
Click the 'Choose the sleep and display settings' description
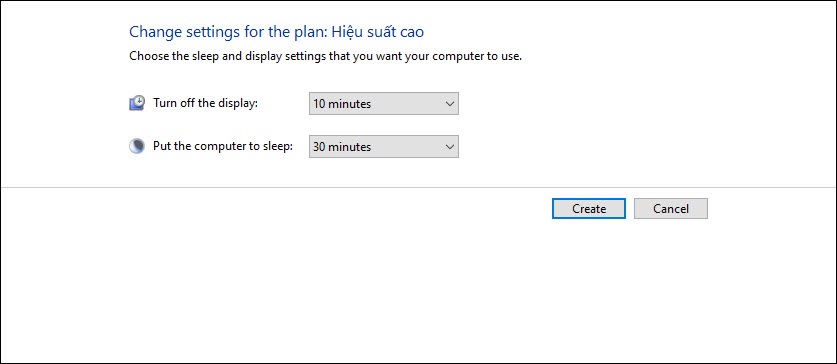[x=326, y=56]
